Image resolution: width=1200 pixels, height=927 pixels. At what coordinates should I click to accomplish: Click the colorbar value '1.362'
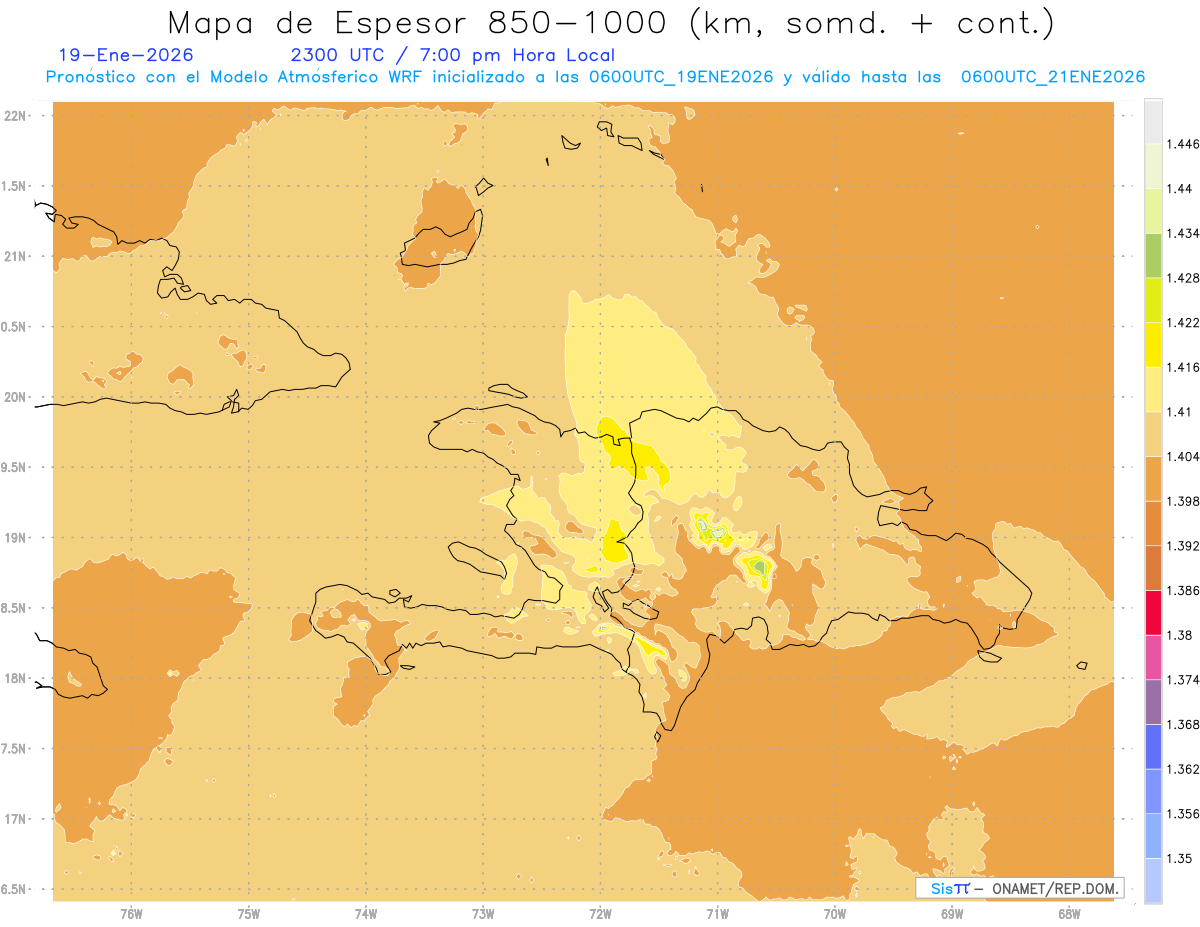click(x=1183, y=769)
